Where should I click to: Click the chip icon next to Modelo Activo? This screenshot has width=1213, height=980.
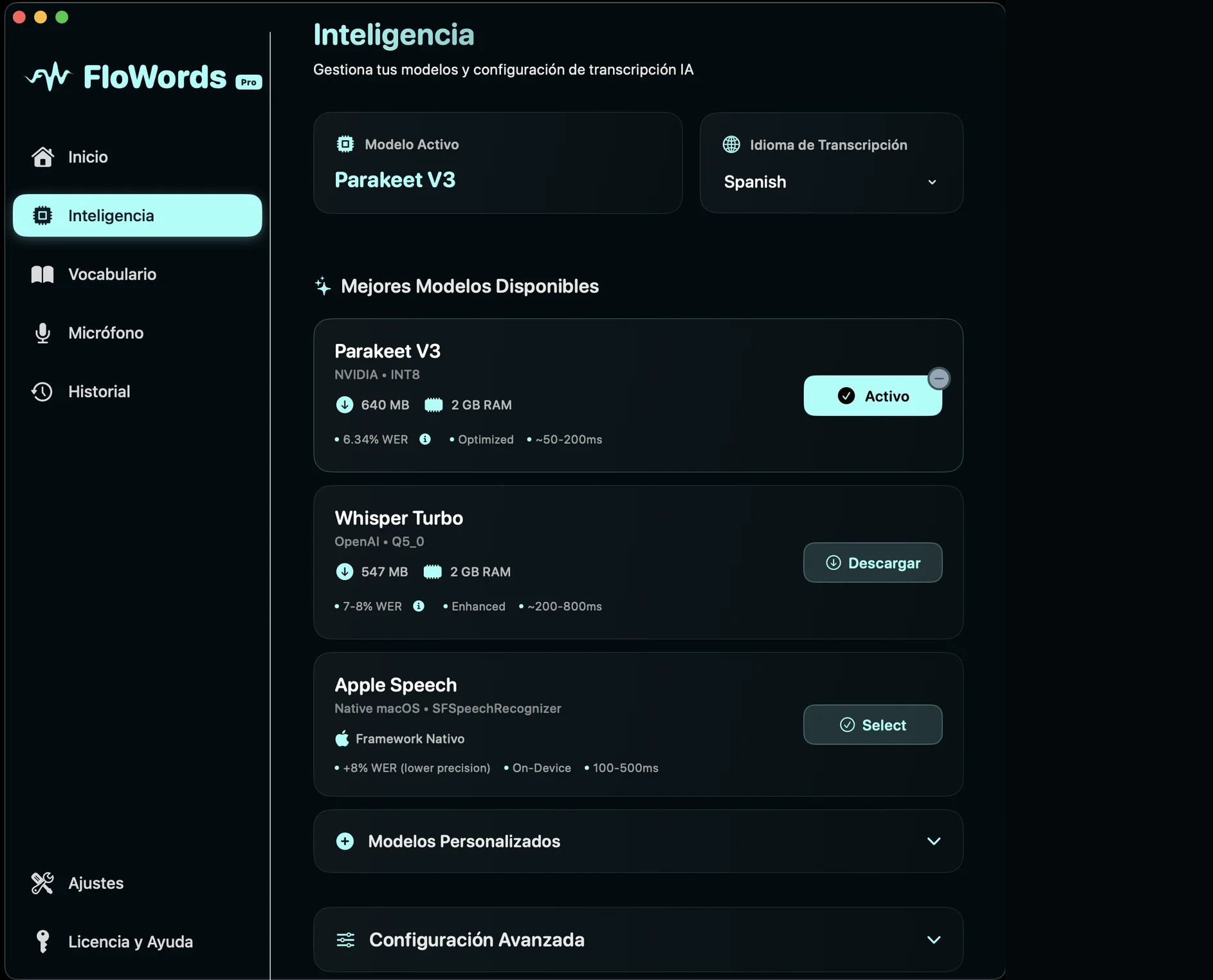pos(345,144)
